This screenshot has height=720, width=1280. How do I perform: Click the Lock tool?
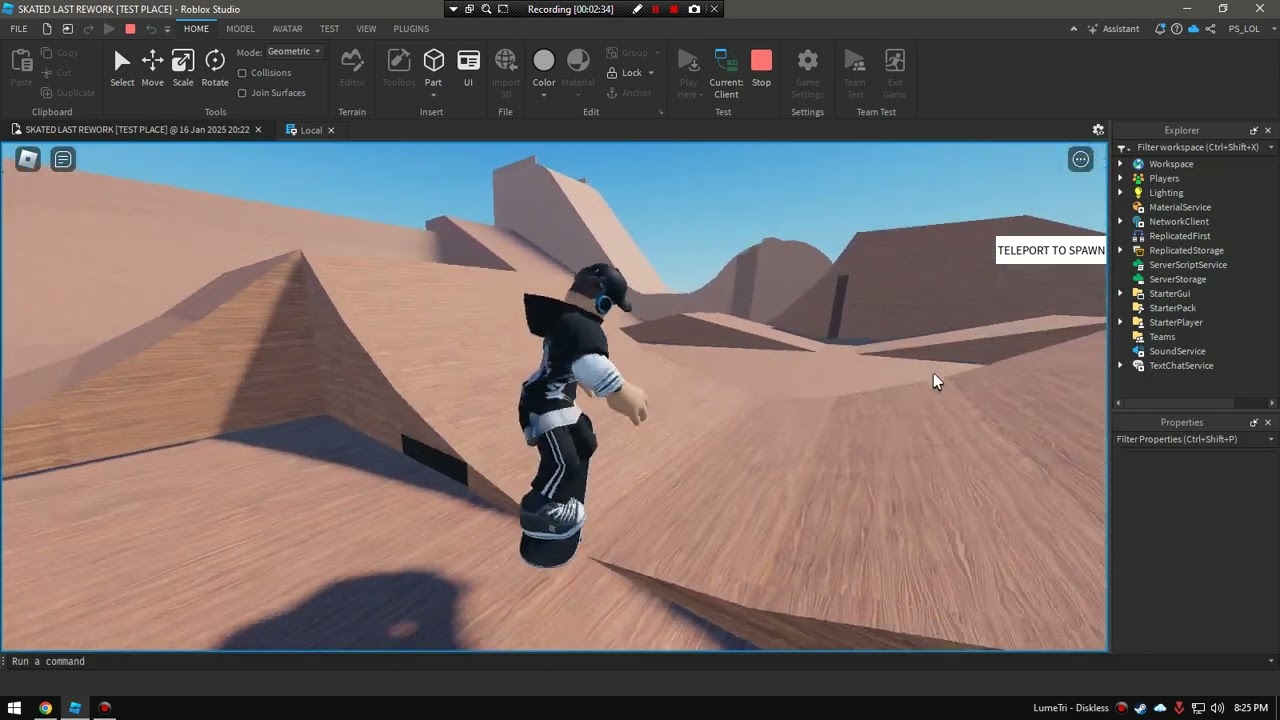[x=625, y=73]
